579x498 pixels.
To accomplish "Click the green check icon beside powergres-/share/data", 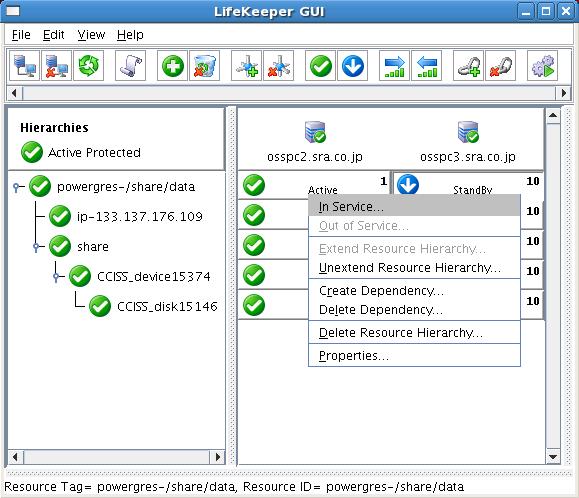I will coord(40,186).
